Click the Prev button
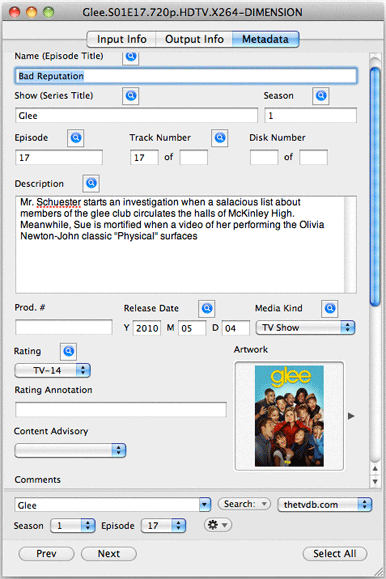Viewport: 386px width, 579px height. [x=47, y=554]
